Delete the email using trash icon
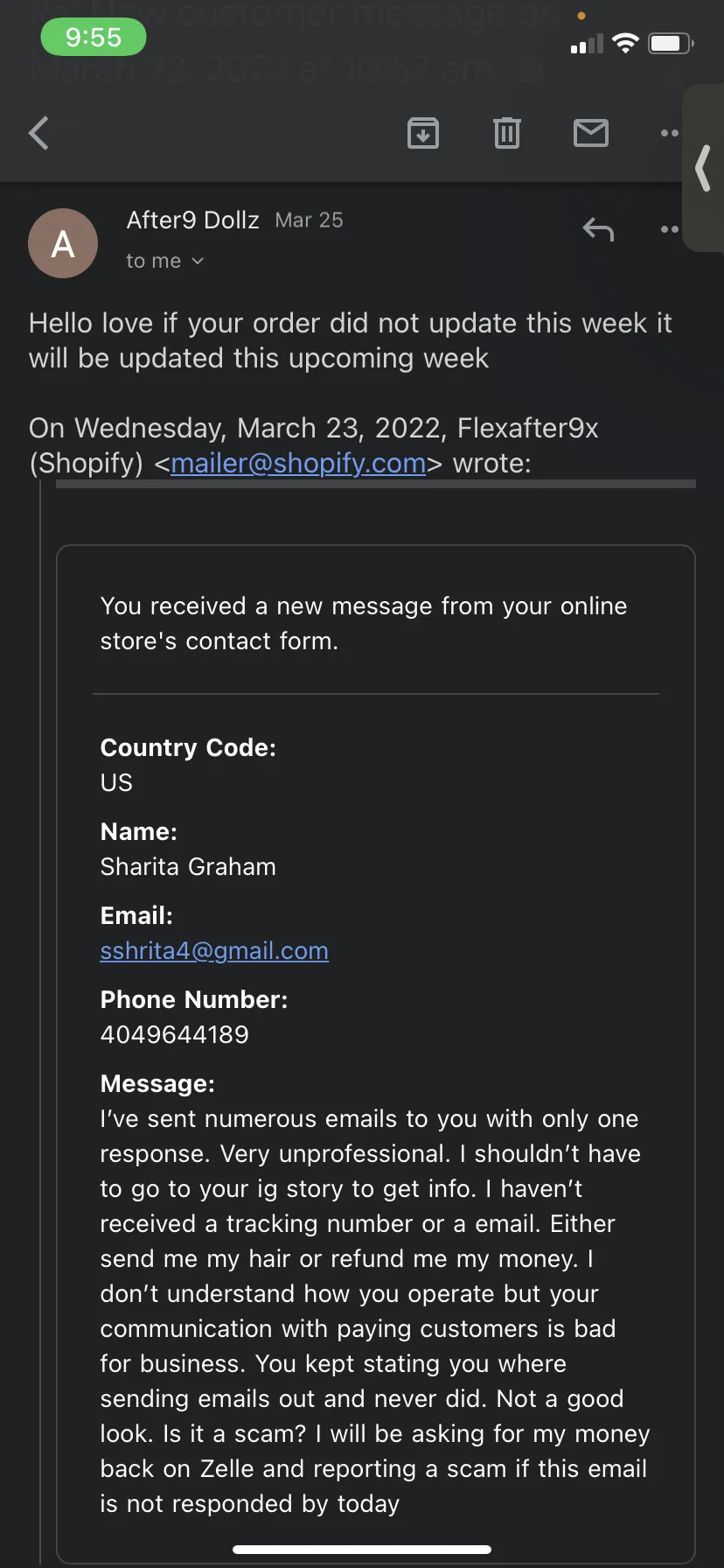724x1568 pixels. coord(507,133)
